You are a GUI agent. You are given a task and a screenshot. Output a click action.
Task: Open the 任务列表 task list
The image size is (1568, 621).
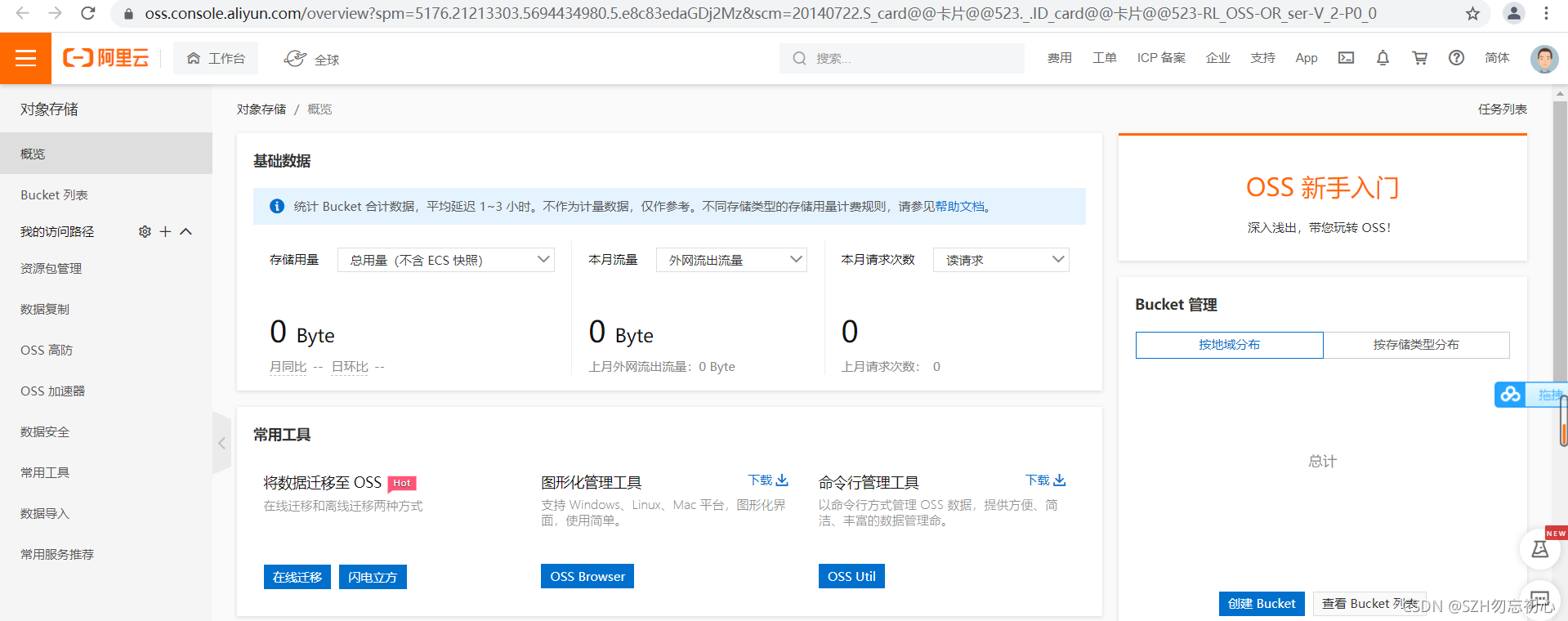tap(1502, 109)
